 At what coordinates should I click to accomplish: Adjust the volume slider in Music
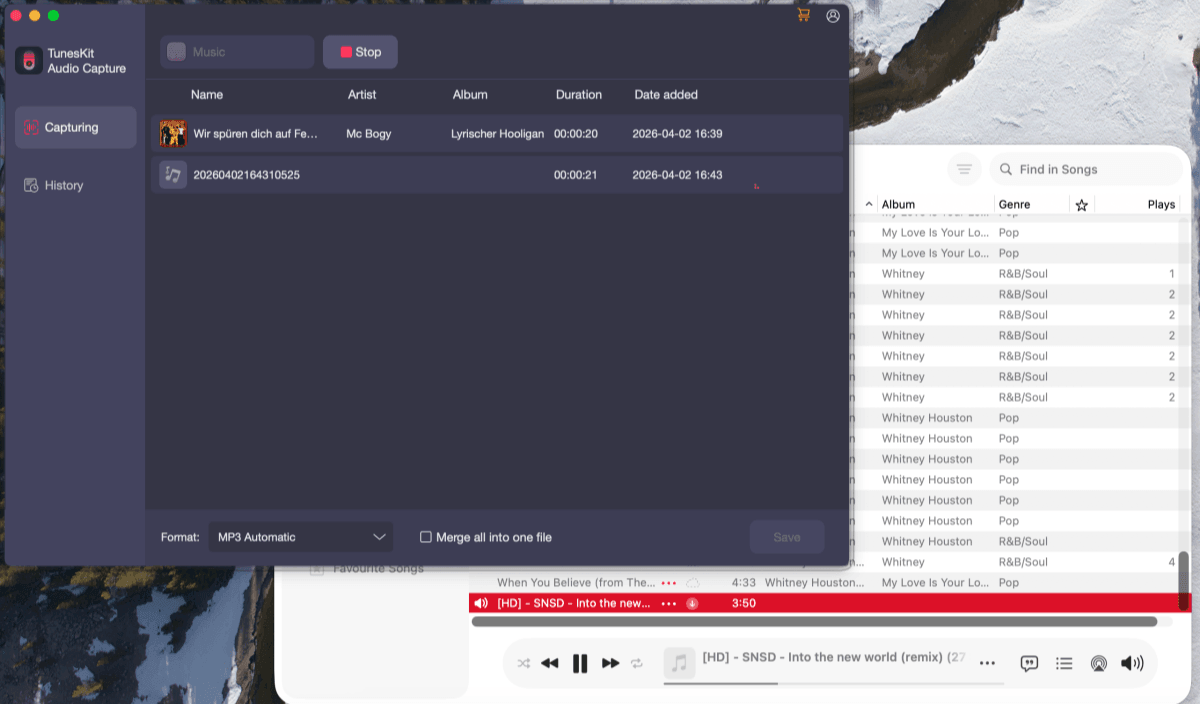coord(1131,663)
